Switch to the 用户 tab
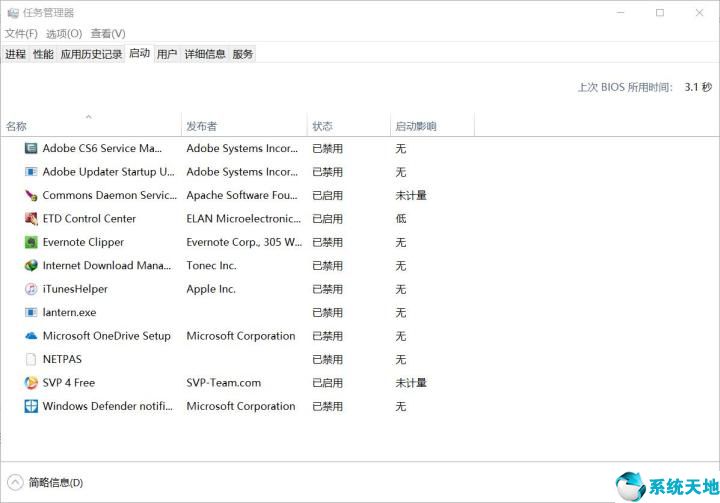Screen dimensions: 720x503 167,54
